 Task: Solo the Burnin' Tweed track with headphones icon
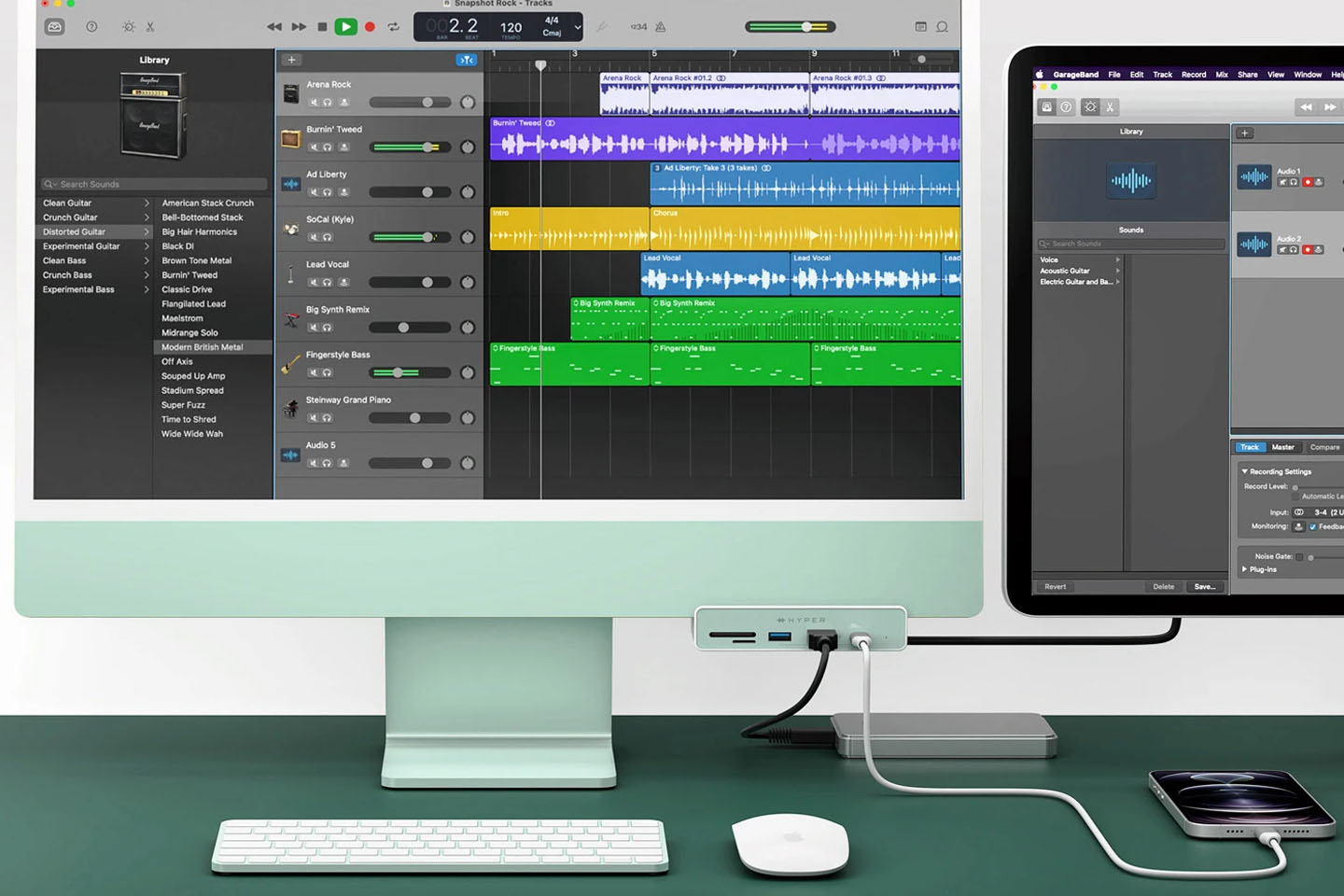tap(327, 147)
